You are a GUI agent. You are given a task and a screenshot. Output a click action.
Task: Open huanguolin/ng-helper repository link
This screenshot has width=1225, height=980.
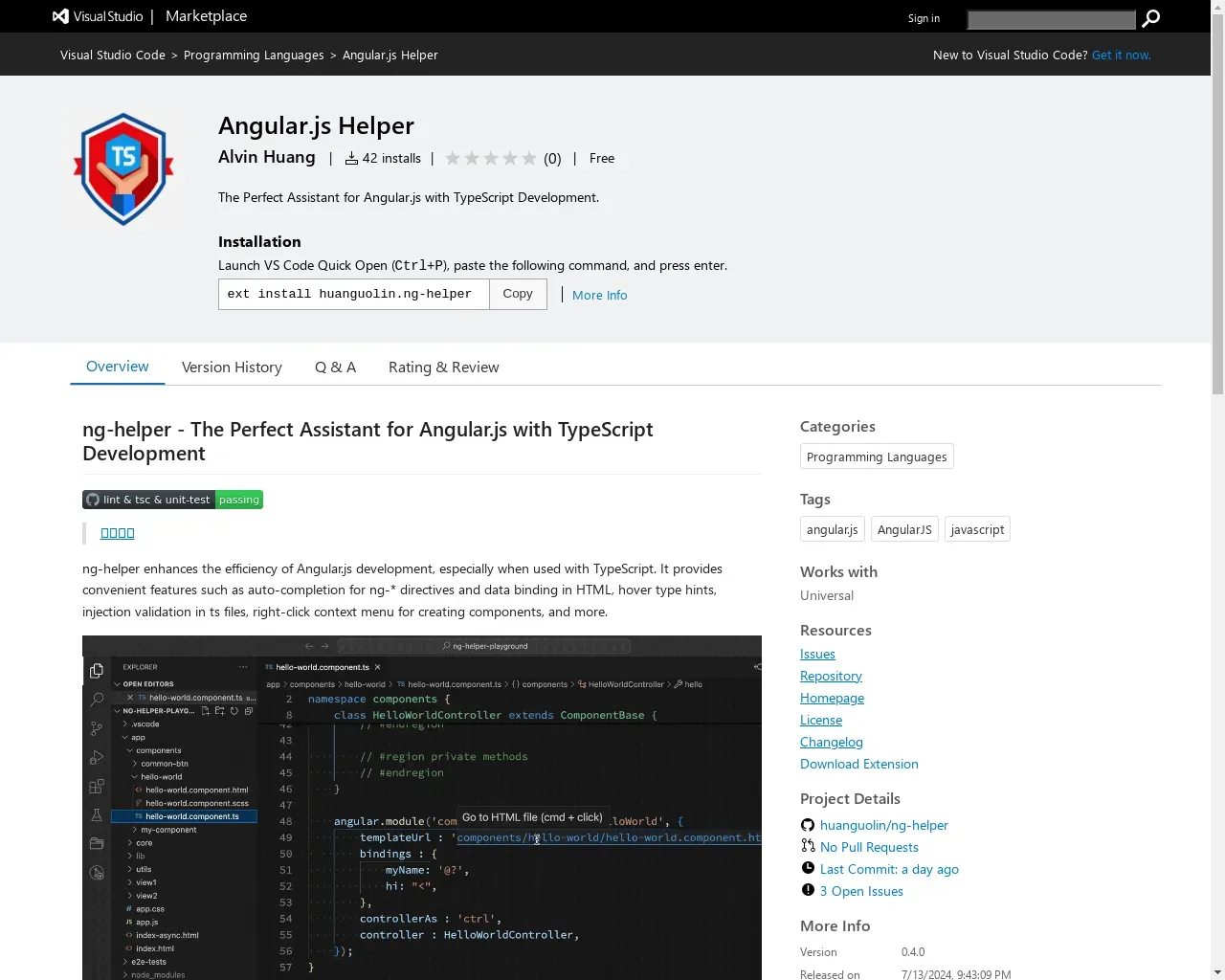tap(884, 825)
